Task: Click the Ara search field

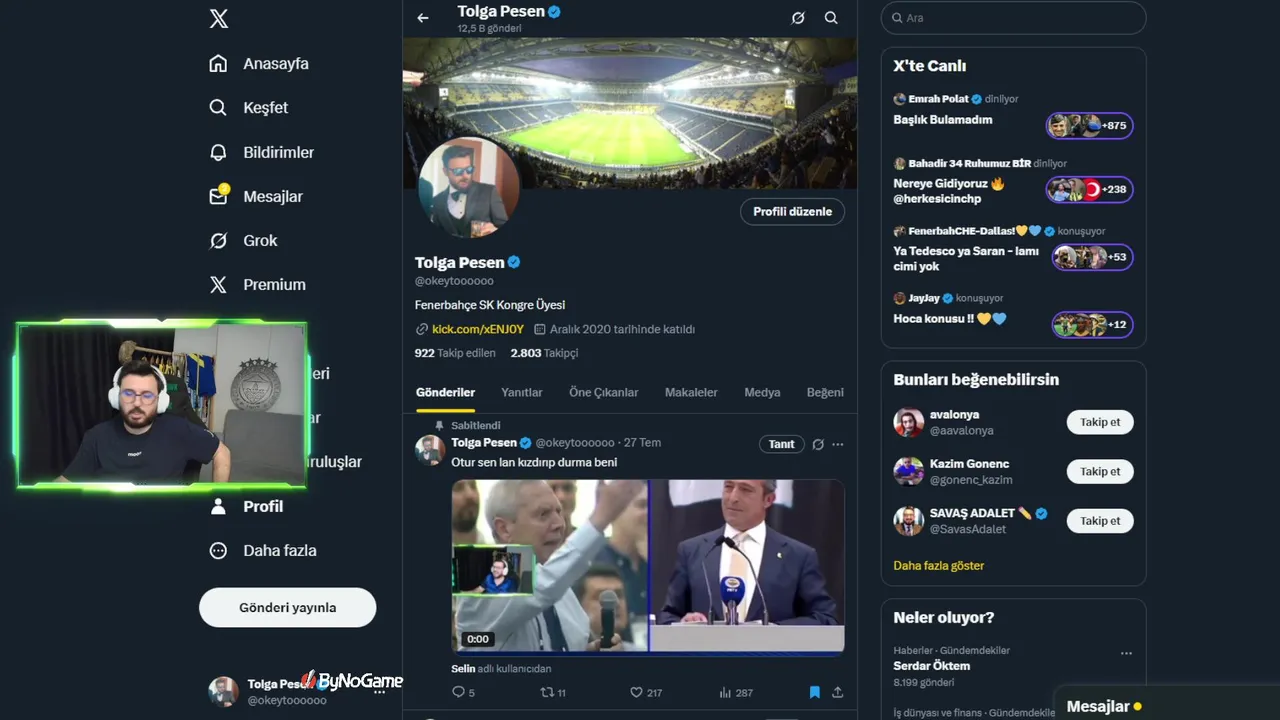Action: click(1013, 18)
